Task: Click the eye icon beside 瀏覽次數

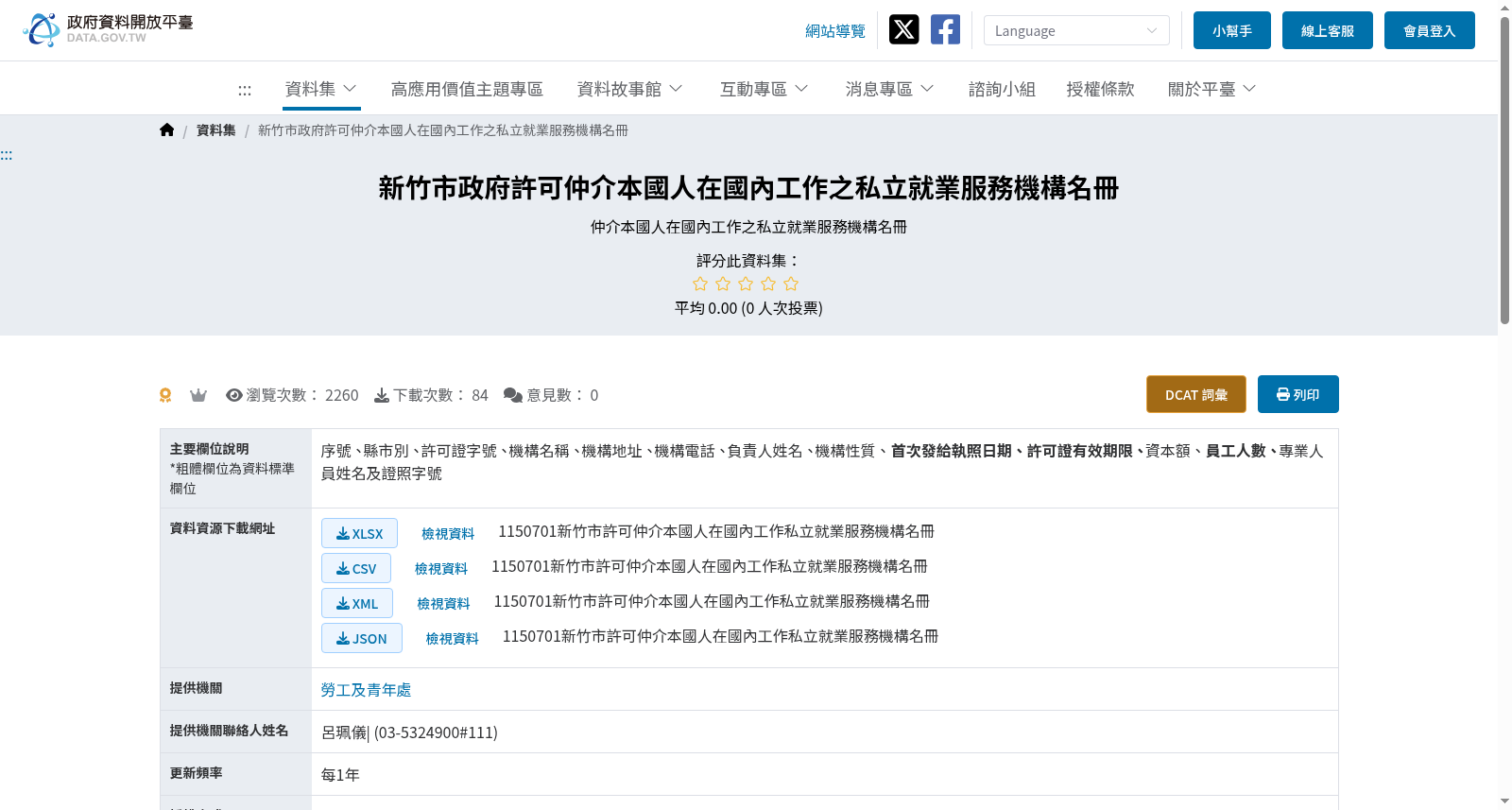Action: point(234,395)
